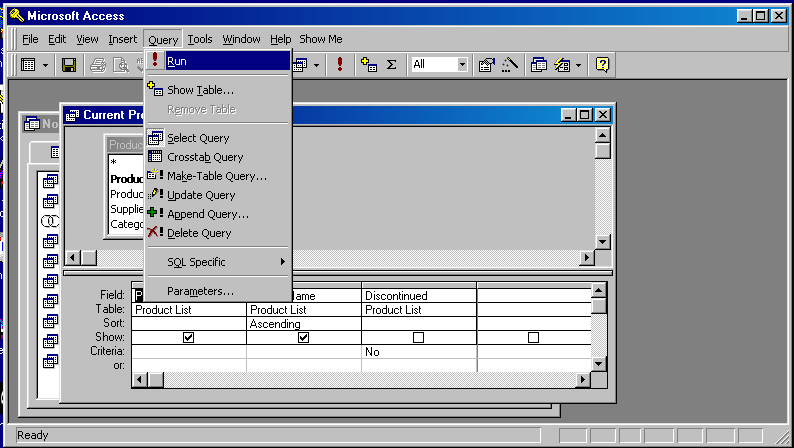Click the Build wand icon
The height and width of the screenshot is (448, 794).
[510, 65]
